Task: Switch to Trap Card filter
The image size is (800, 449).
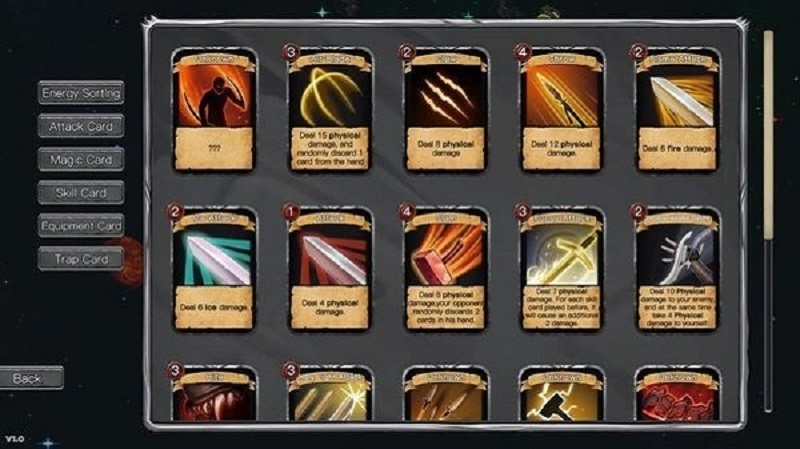Action: click(x=81, y=259)
